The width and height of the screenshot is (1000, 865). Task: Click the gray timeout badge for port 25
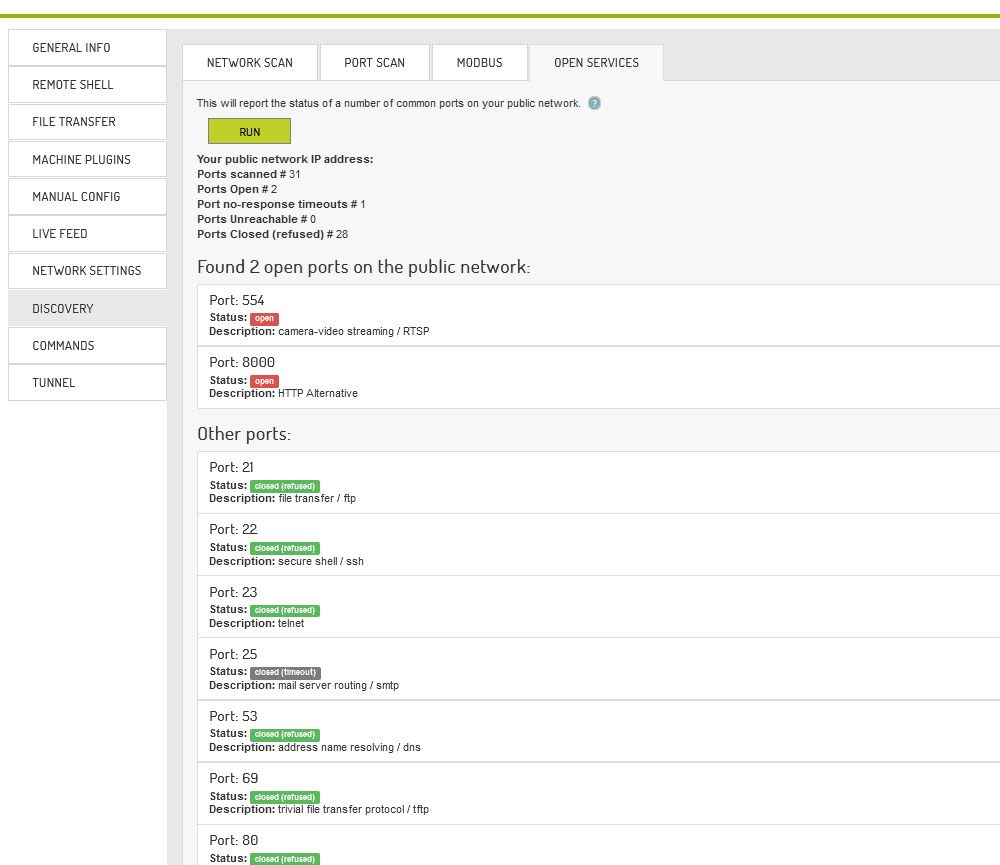coord(285,673)
